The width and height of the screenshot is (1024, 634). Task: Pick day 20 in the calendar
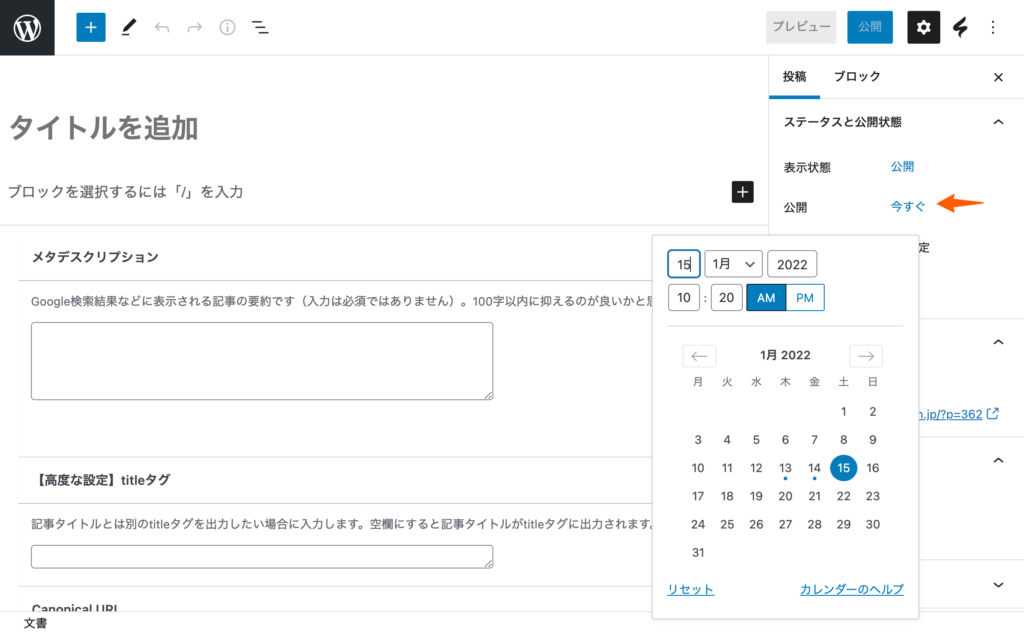785,496
